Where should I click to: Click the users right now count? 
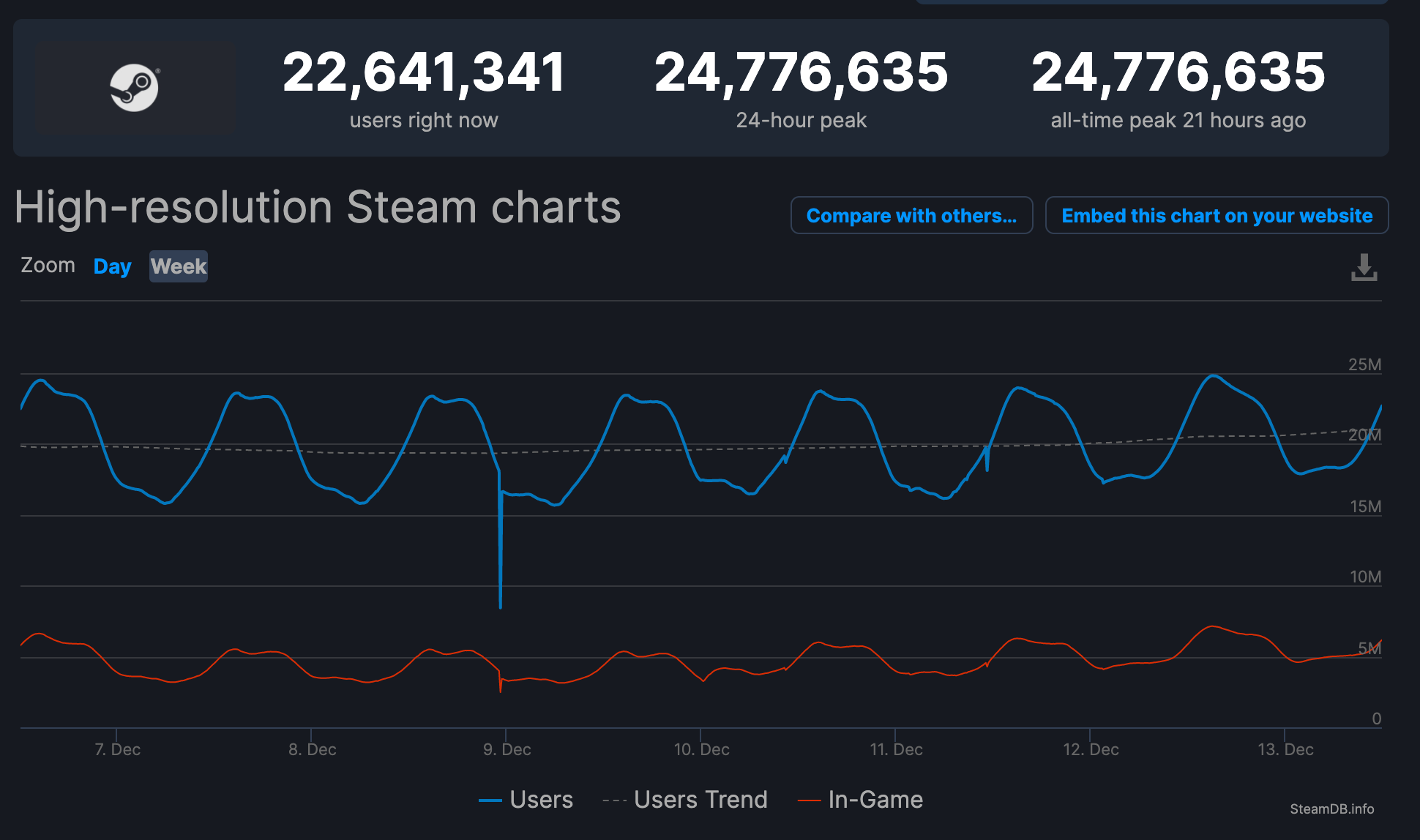[x=424, y=72]
